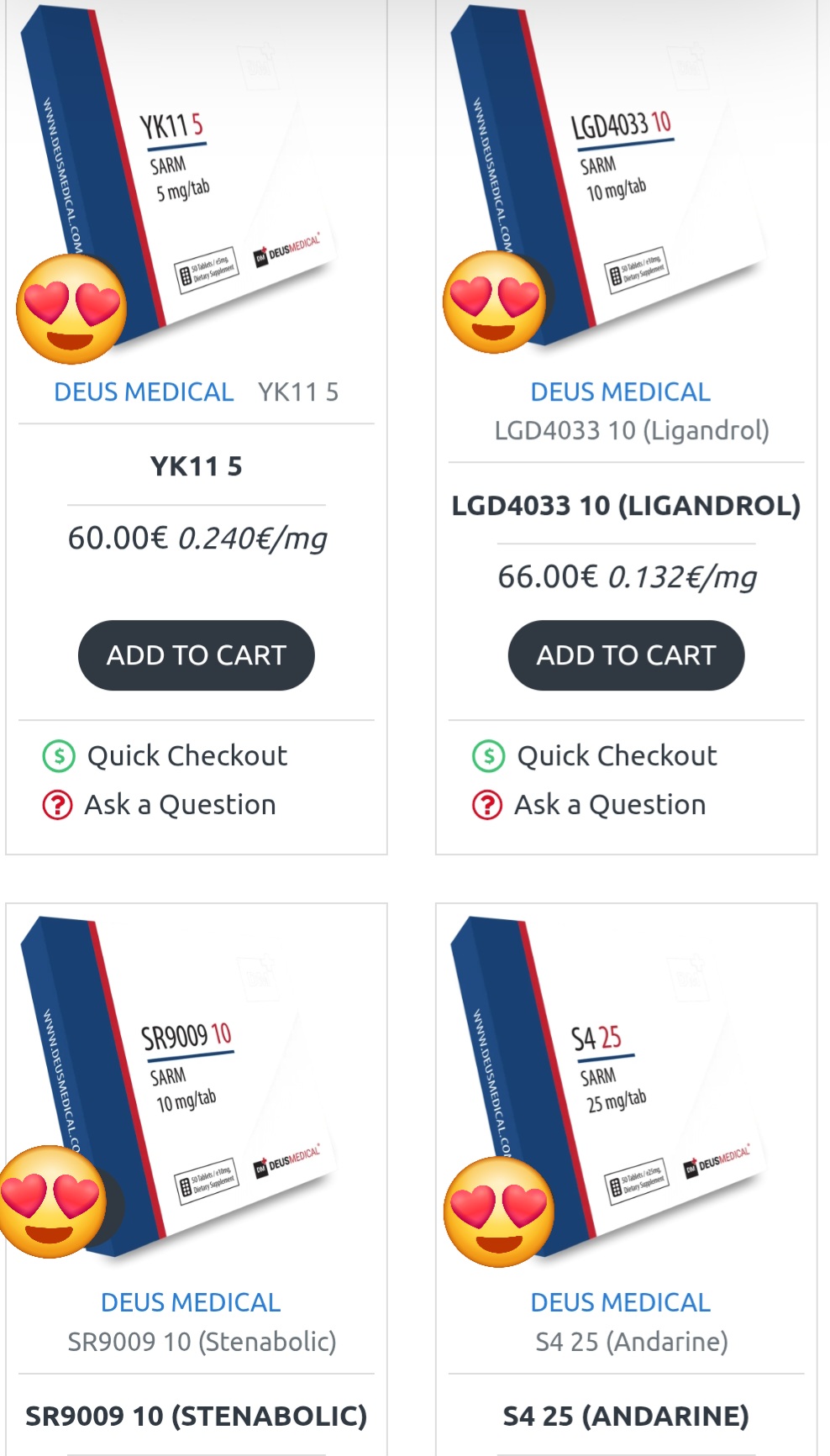Open SR9009 10 (STENABOLIC) product title

click(197, 1417)
